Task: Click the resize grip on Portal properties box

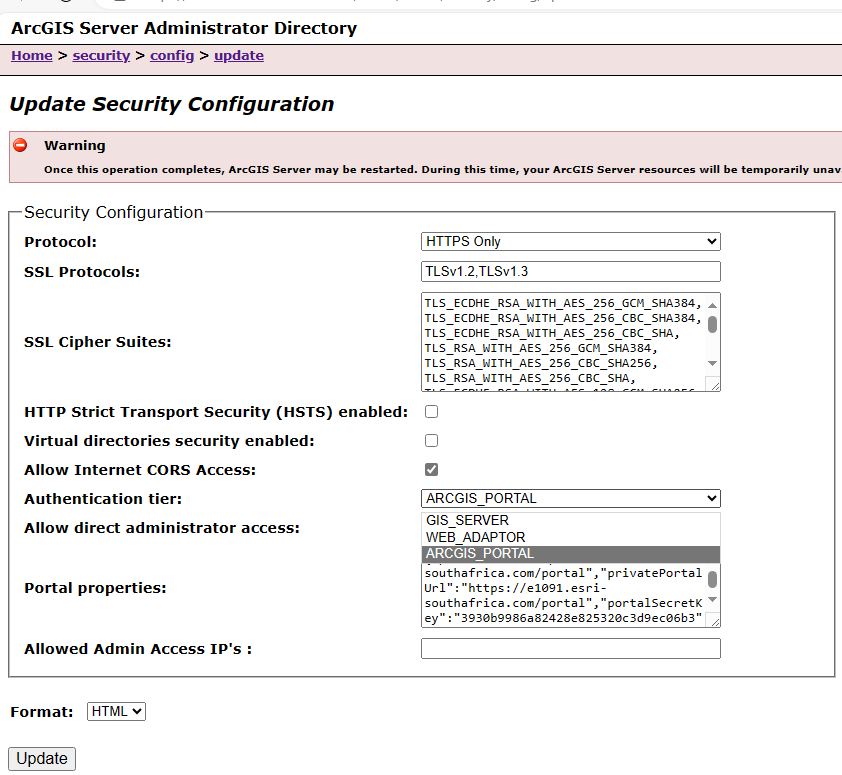Action: click(713, 622)
